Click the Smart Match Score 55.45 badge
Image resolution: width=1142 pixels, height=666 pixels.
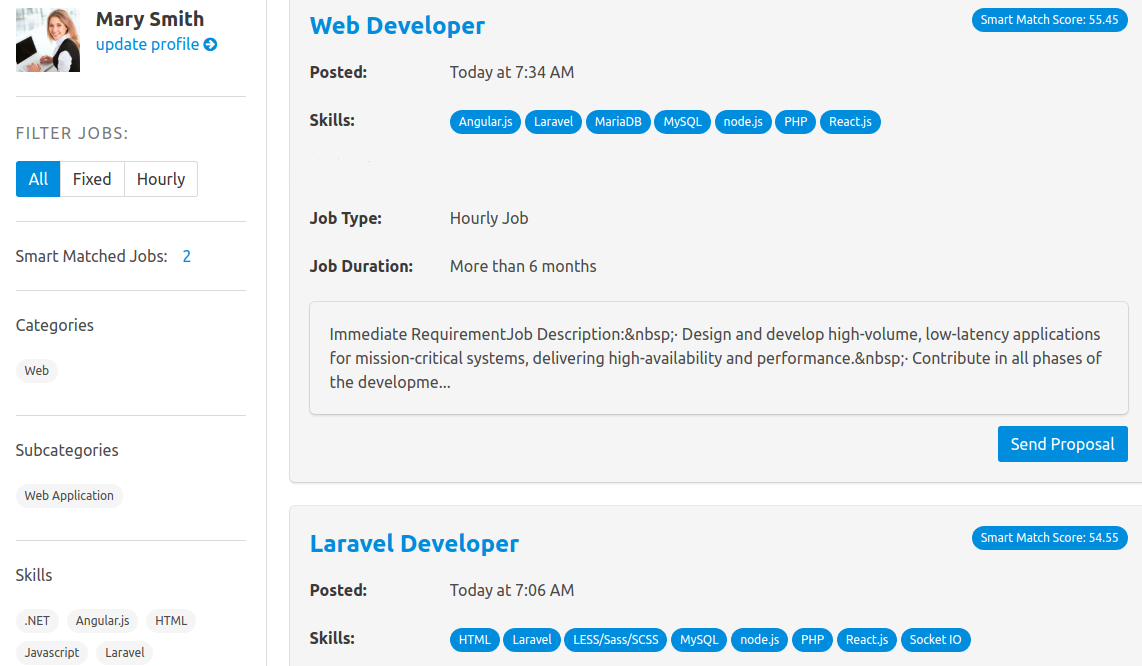(x=1049, y=20)
